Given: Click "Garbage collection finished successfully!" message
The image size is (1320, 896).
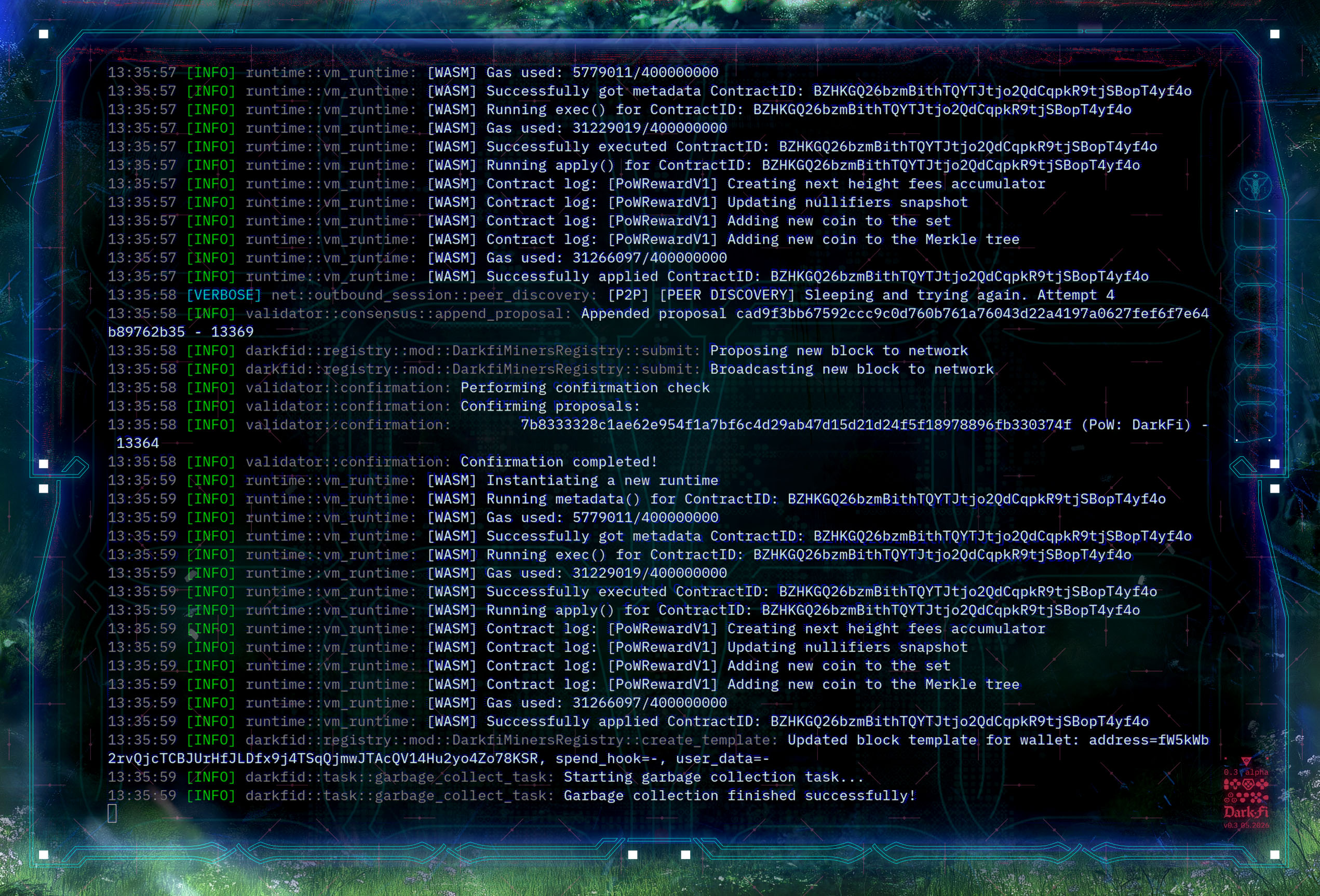Looking at the screenshot, I should pos(740,795).
